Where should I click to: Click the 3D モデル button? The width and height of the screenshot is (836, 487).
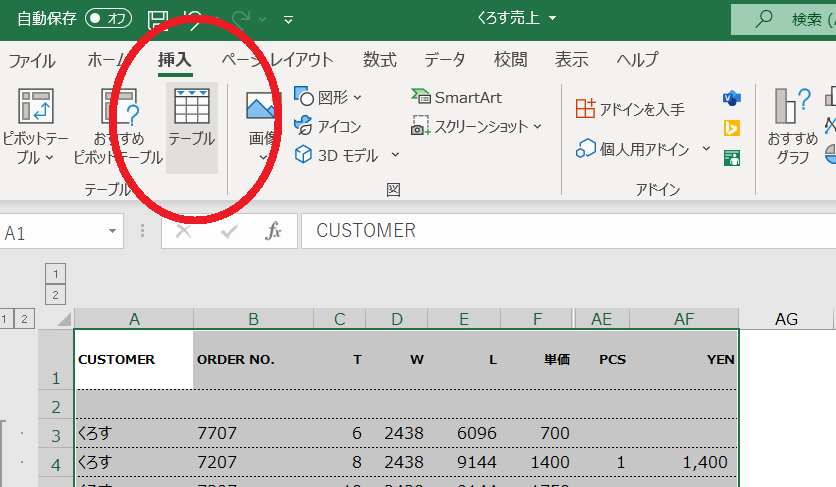[337, 155]
